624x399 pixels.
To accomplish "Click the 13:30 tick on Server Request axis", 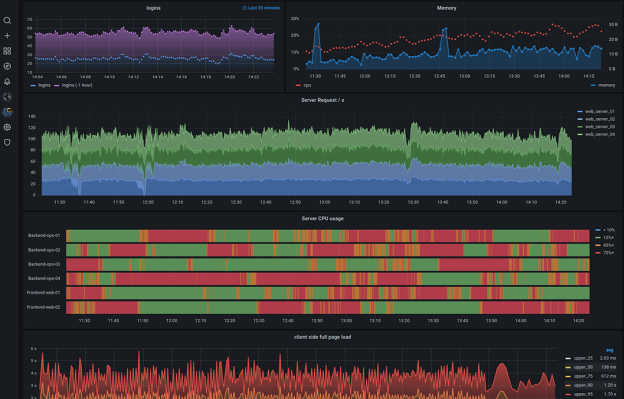I will coord(413,202).
